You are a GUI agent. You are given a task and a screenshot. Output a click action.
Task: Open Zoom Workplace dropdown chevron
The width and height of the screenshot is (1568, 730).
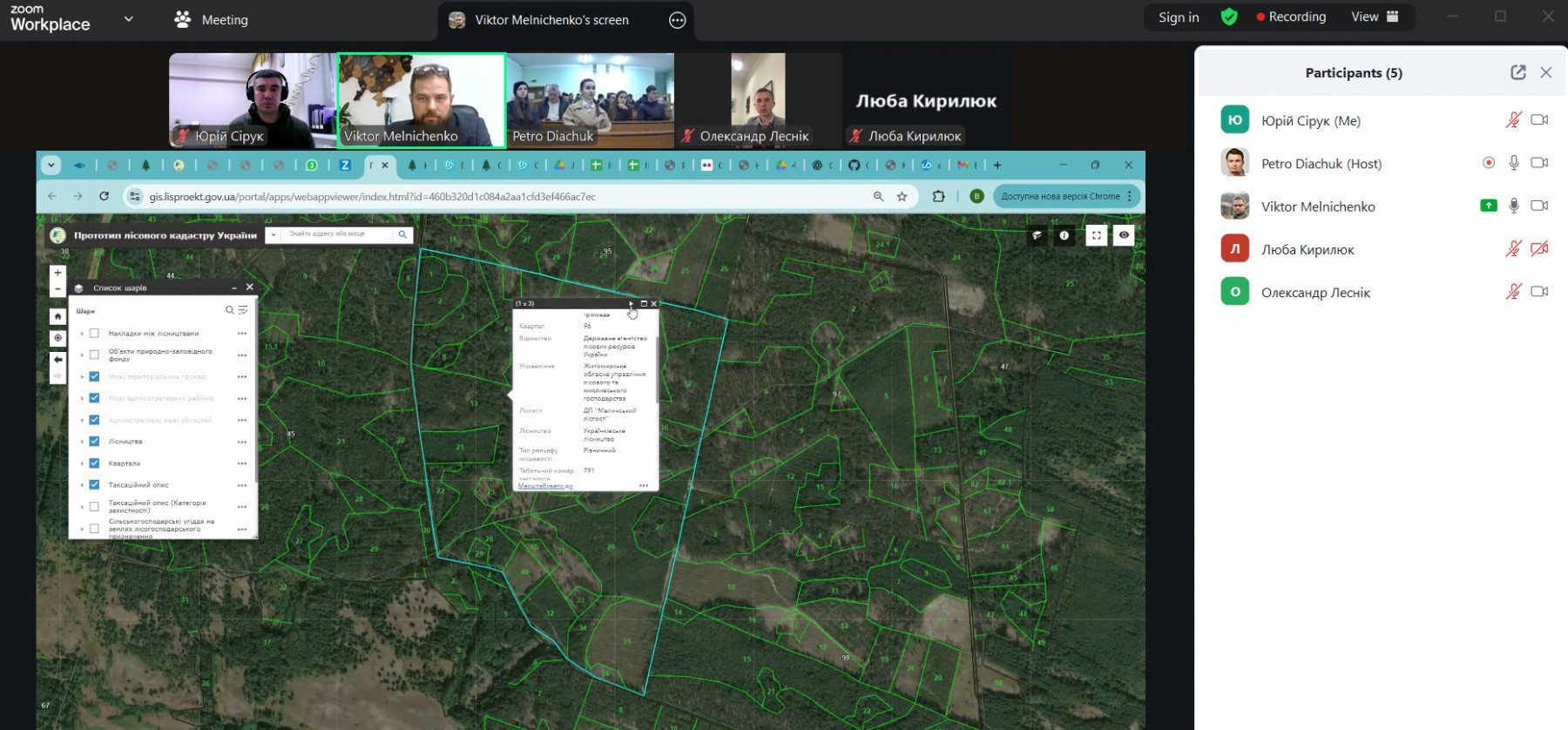click(129, 18)
